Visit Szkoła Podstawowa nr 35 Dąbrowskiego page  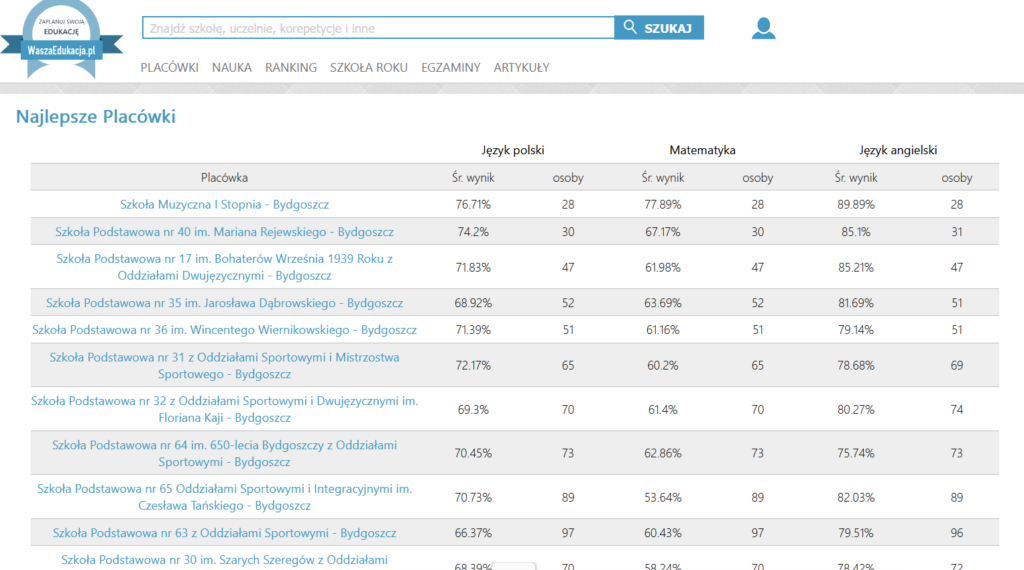[x=224, y=303]
